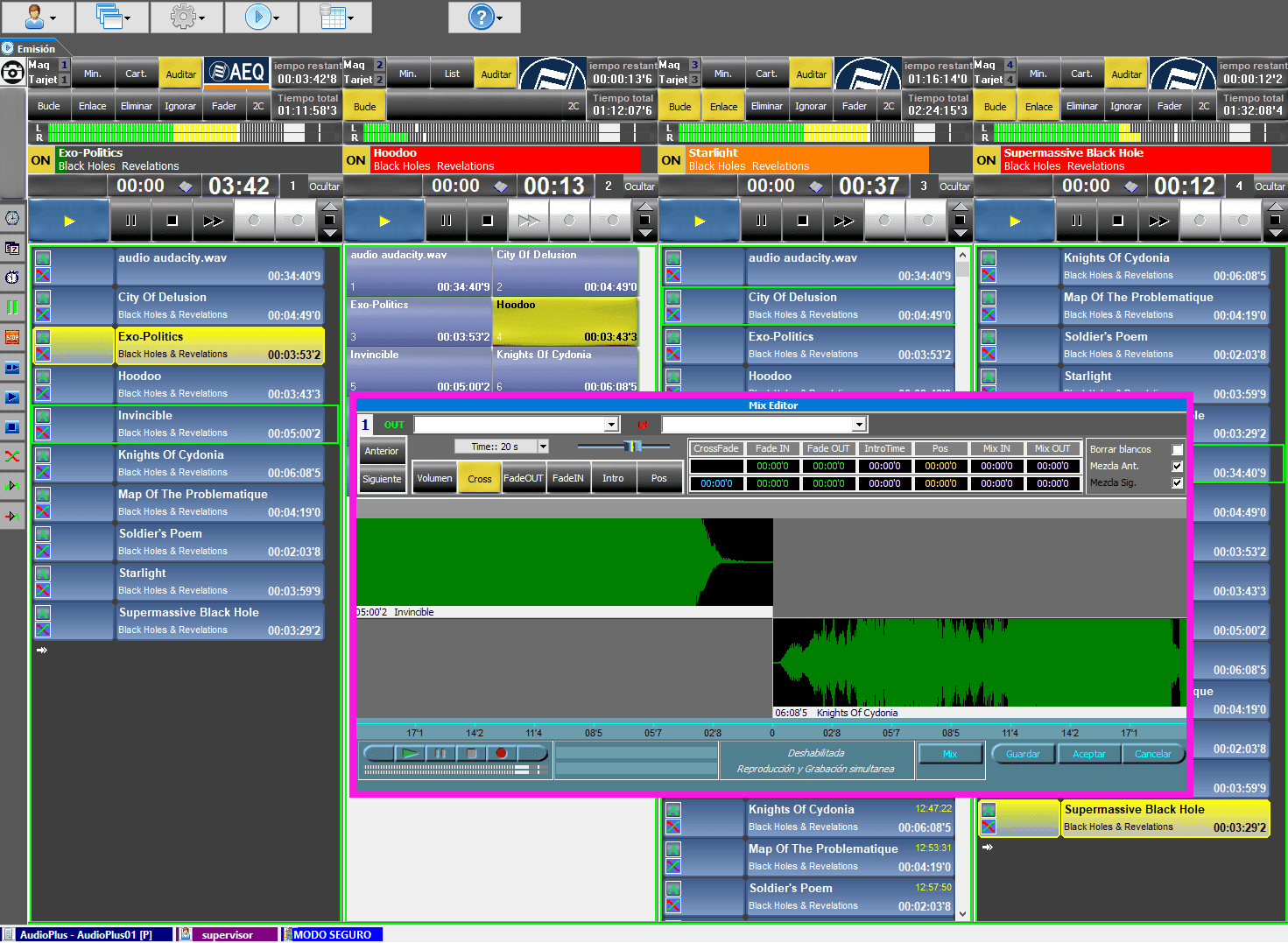Click the clock icon in the left sidebar
Image resolution: width=1288 pixels, height=943 pixels.
click(x=12, y=218)
